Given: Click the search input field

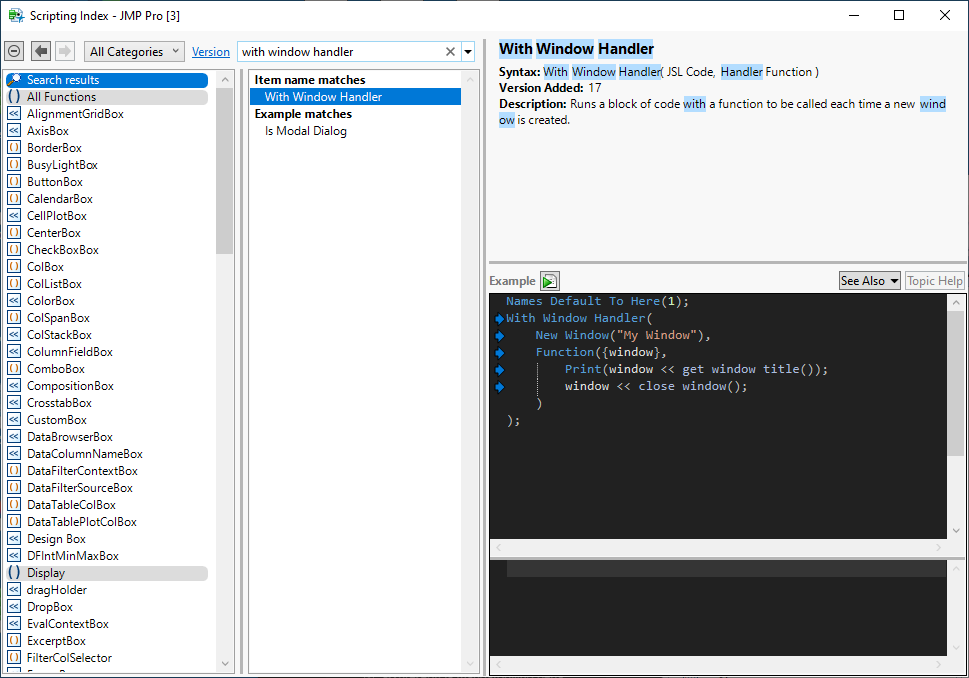Looking at the screenshot, I should point(340,52).
